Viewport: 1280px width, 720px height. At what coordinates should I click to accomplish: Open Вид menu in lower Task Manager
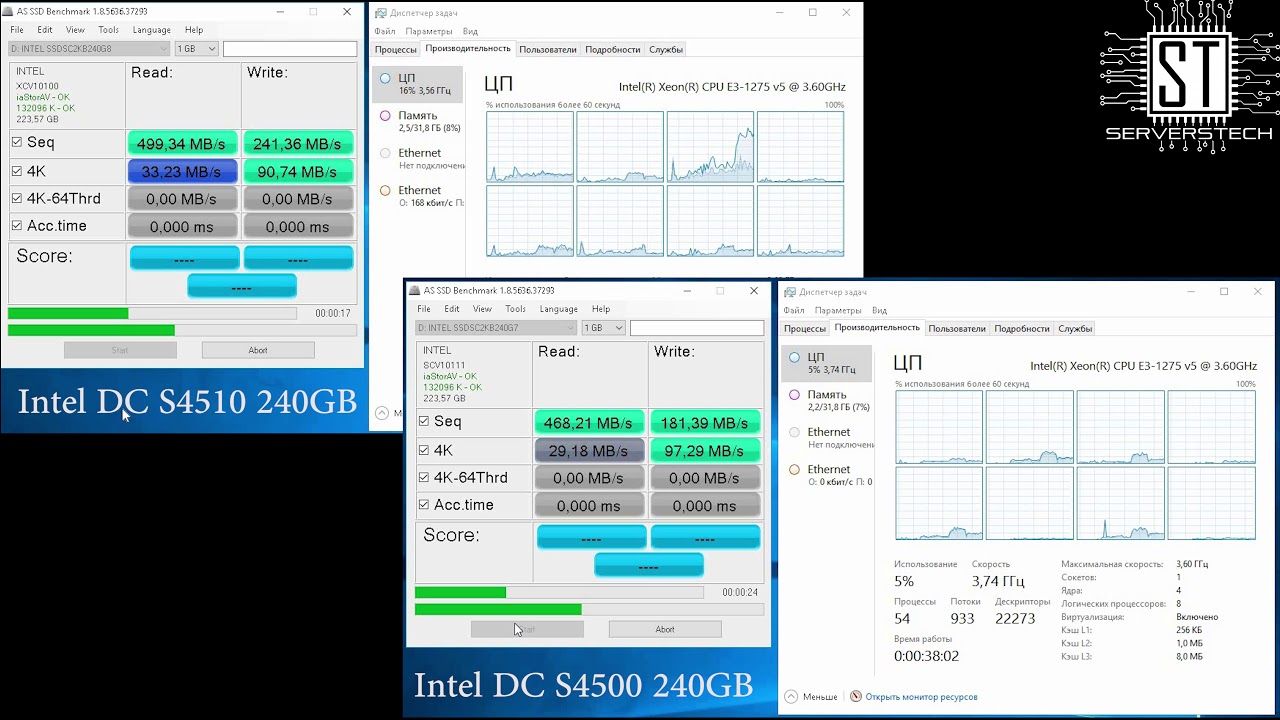[879, 310]
